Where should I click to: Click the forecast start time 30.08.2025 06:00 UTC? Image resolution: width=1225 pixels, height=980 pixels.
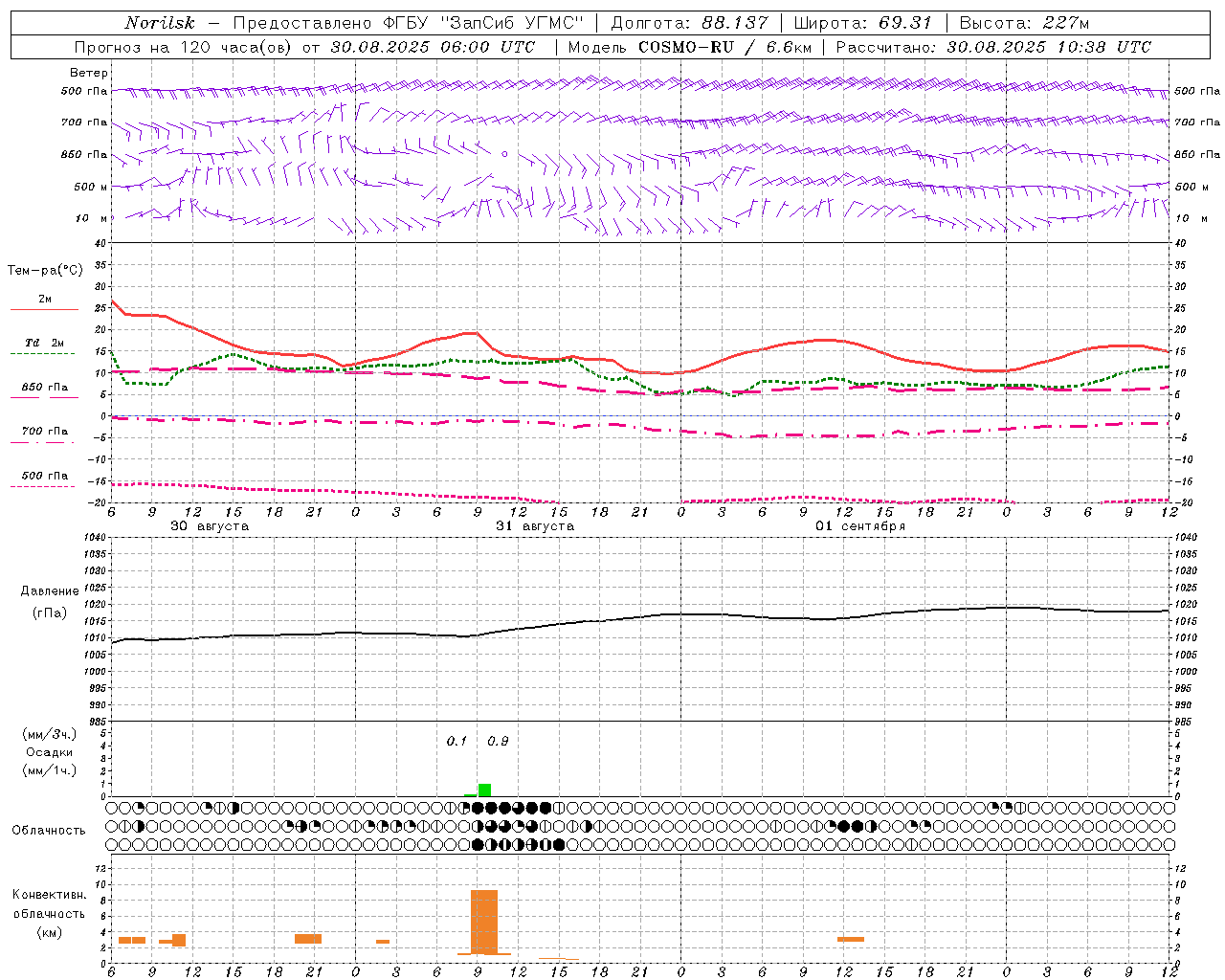[x=433, y=47]
